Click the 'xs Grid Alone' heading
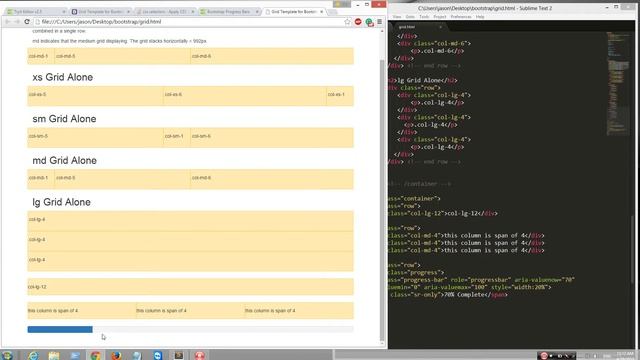 coord(62,77)
